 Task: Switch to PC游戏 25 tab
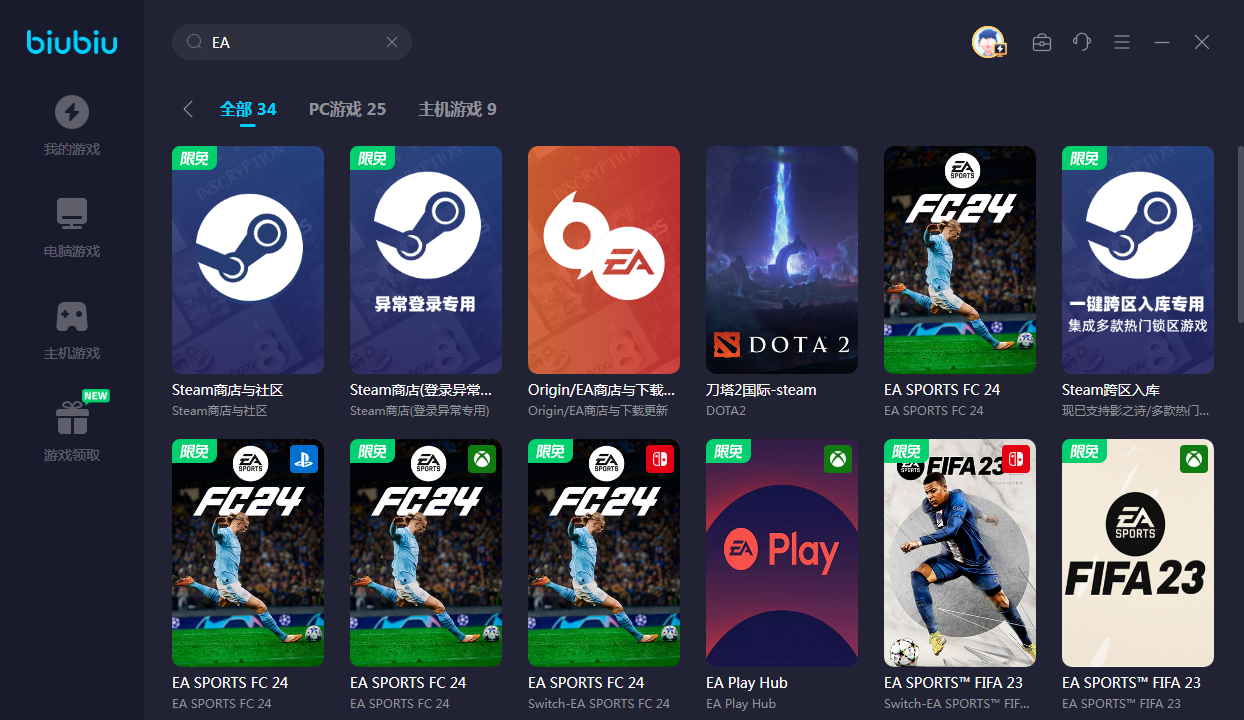(x=347, y=109)
